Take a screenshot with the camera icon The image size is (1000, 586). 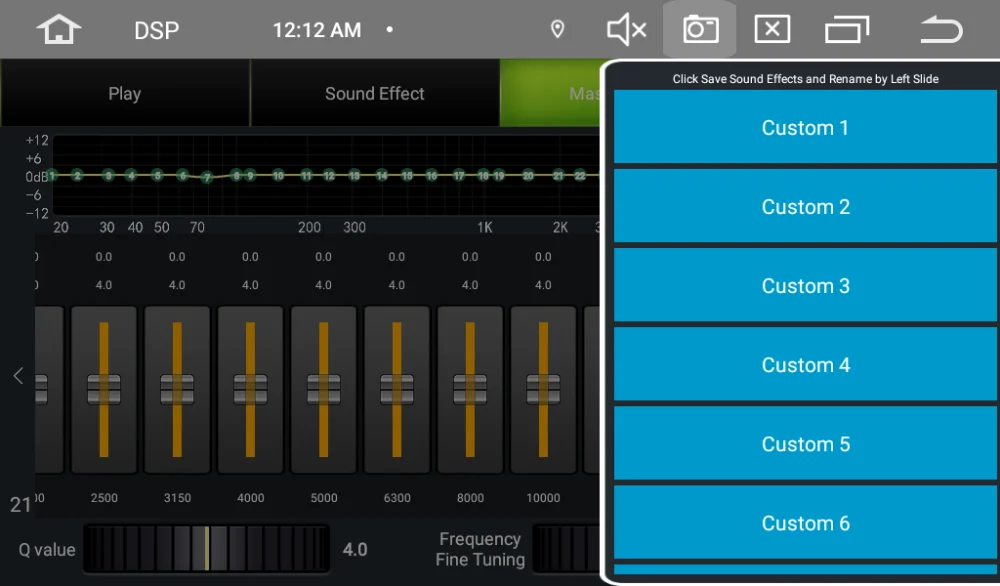(x=700, y=29)
